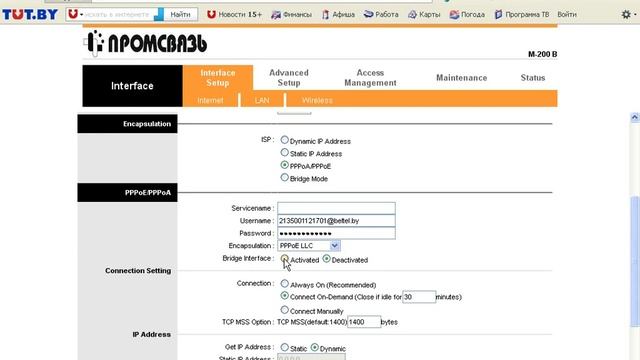
Task: Switch to the Interface Setup tab
Action: tap(218, 78)
